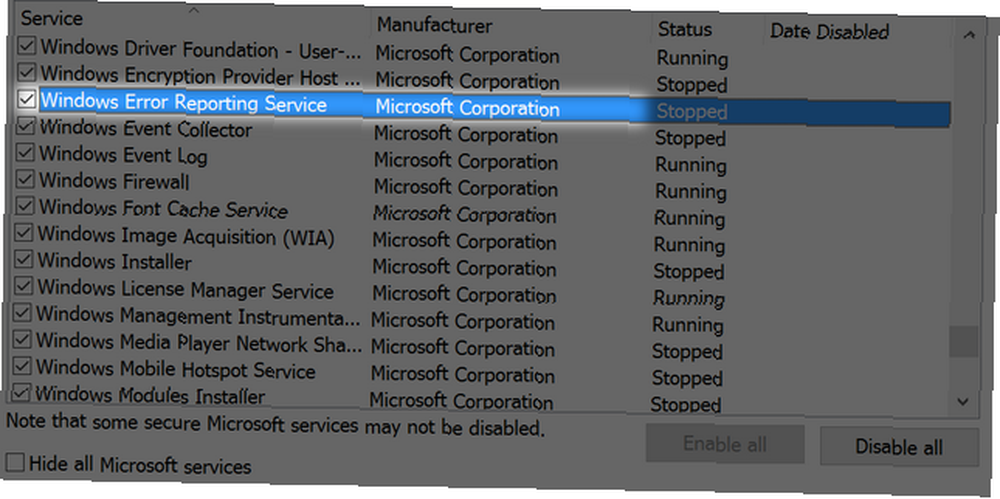Sort by Date Disabled column header
1000x499 pixels.
click(858, 31)
